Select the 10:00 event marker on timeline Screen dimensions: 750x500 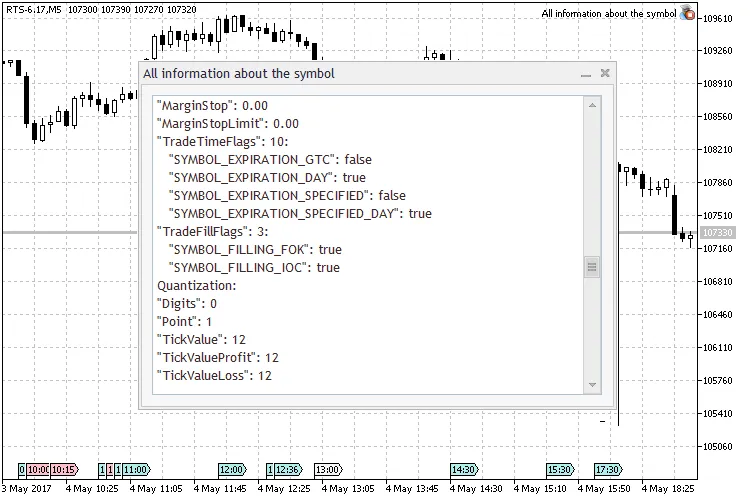[37, 469]
